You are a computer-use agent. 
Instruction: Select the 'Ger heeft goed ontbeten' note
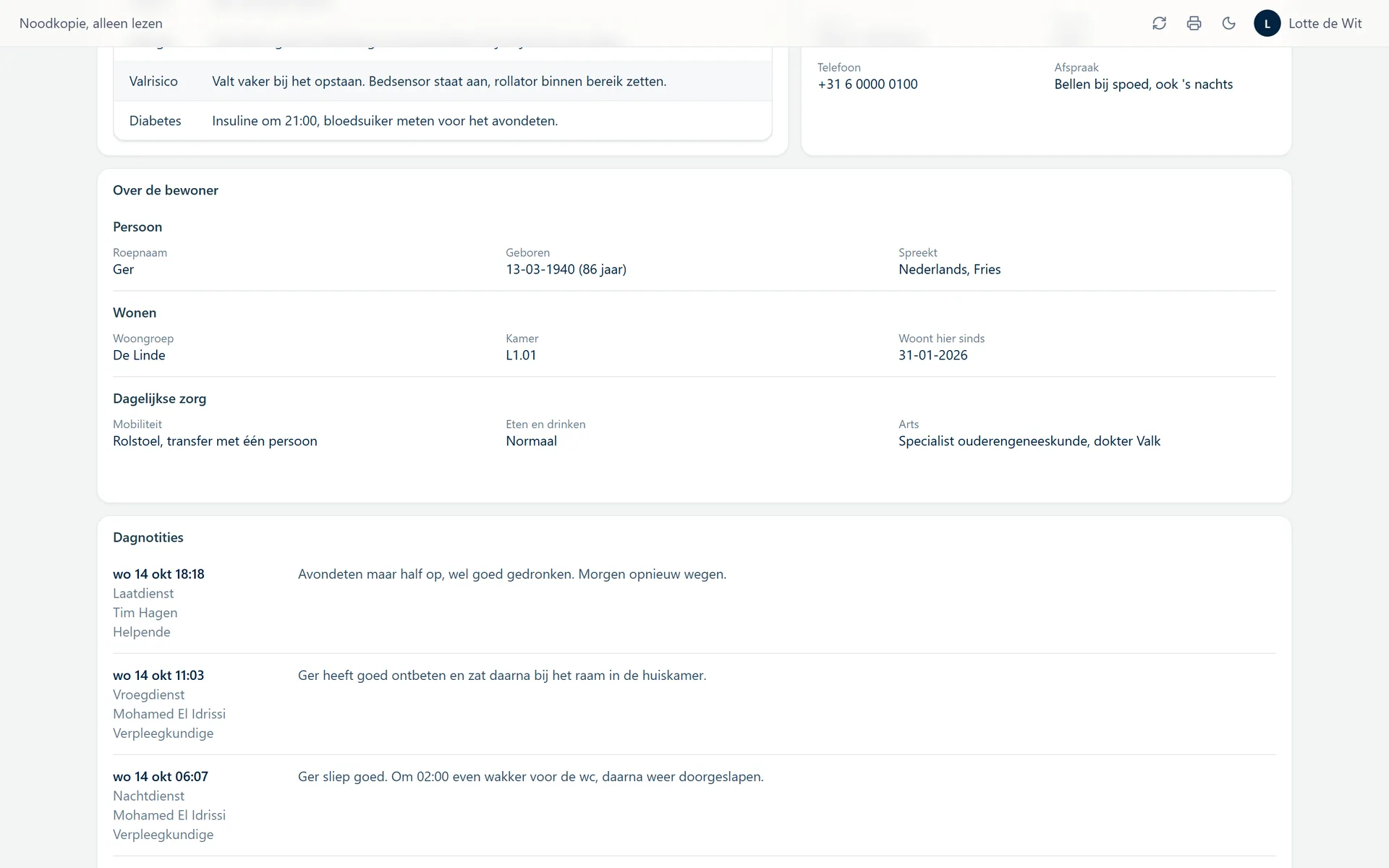502,676
